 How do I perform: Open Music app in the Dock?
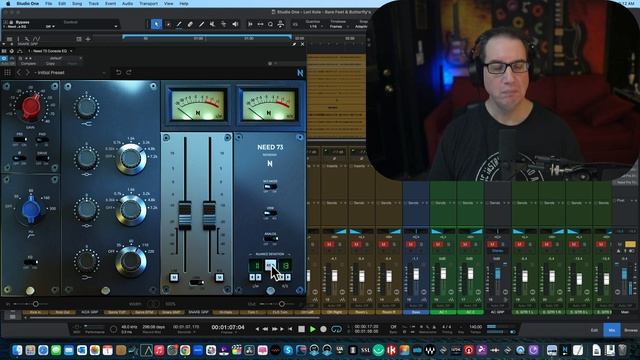click(159, 350)
